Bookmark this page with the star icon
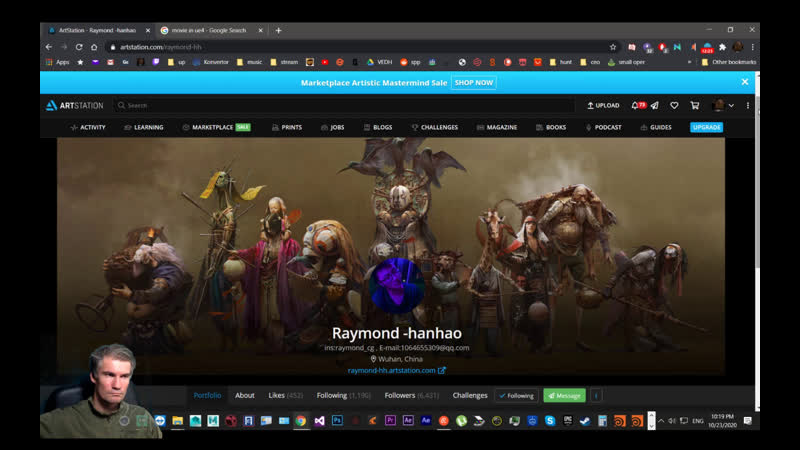 [613, 47]
